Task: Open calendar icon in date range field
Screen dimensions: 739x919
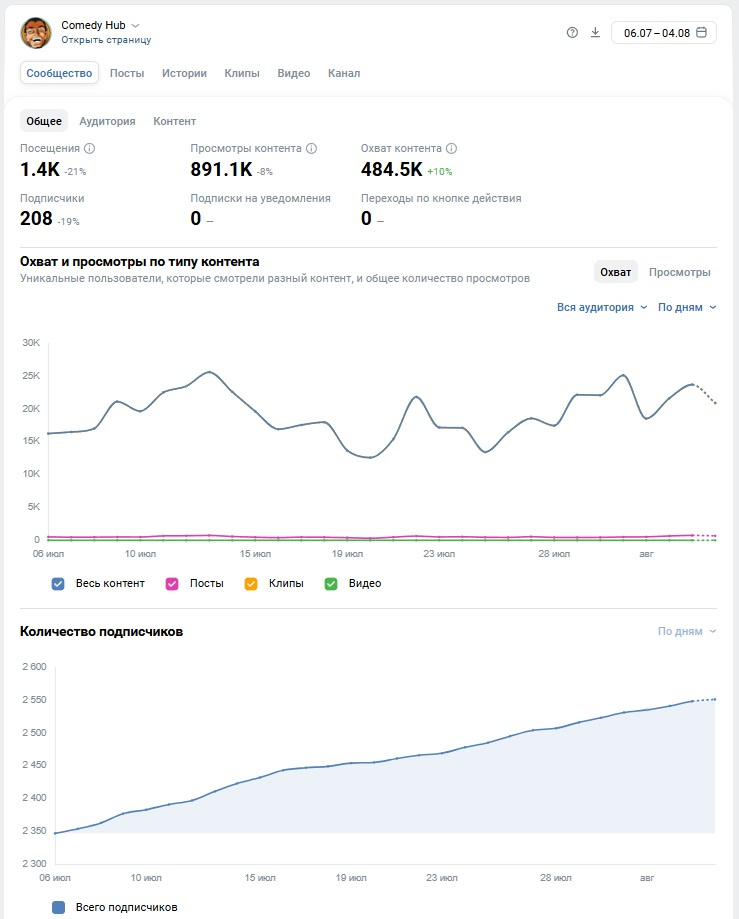Action: (701, 32)
